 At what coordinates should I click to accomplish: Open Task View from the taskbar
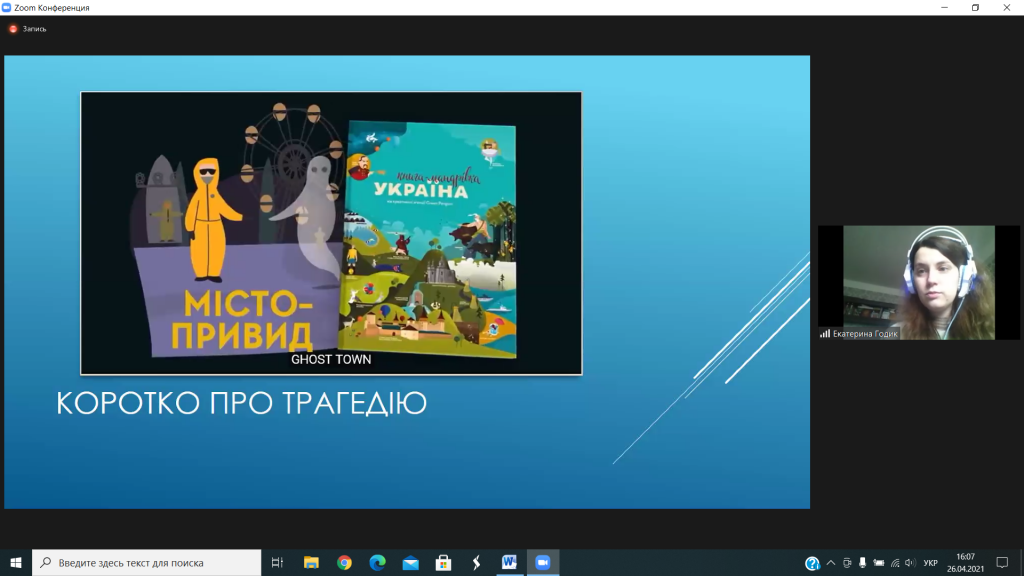[x=277, y=562]
